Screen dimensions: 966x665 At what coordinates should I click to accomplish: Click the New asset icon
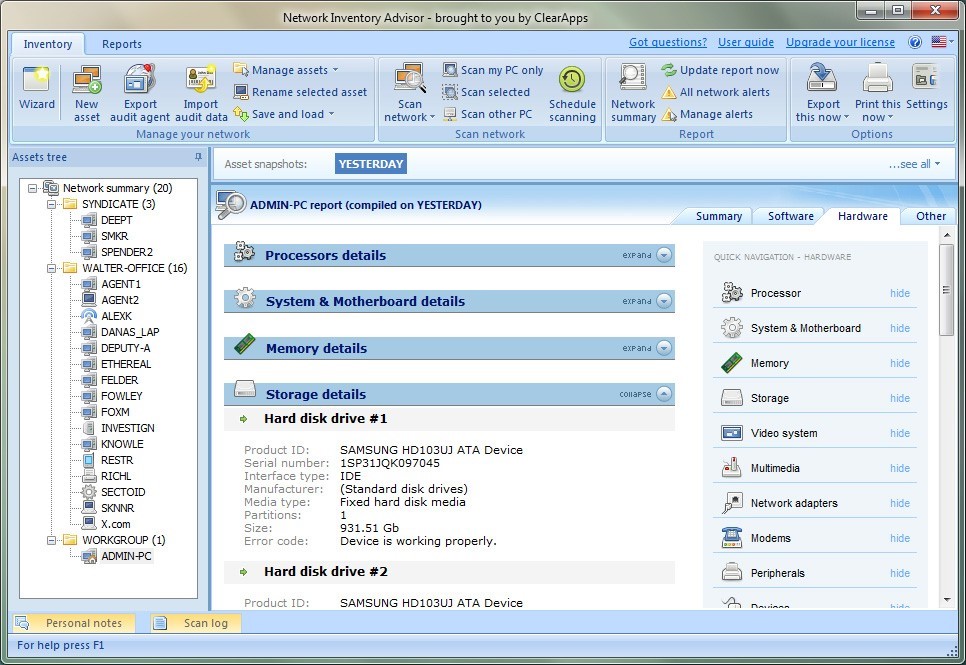86,90
